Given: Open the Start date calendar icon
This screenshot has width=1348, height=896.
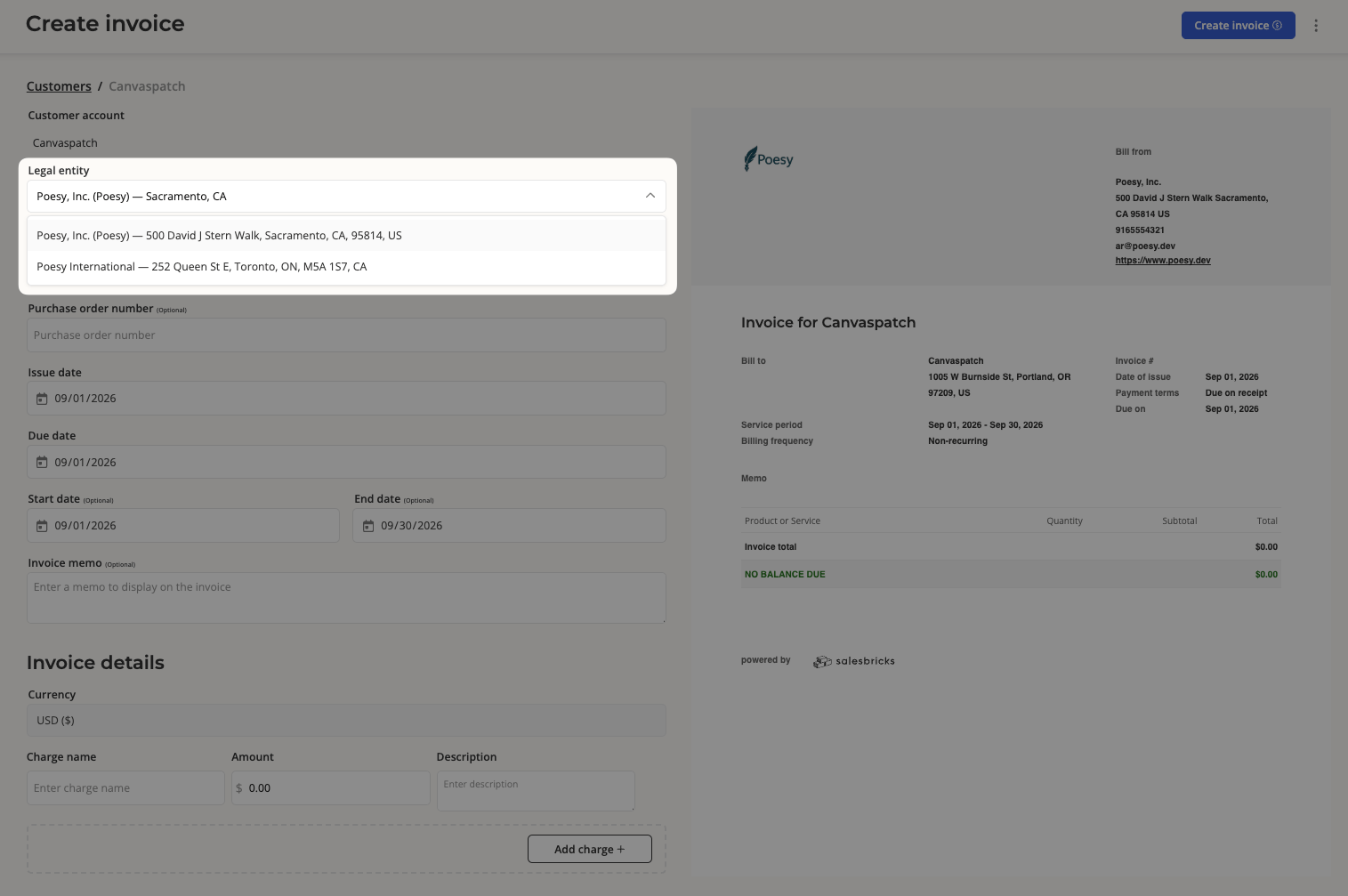Looking at the screenshot, I should pyautogui.click(x=42, y=526).
